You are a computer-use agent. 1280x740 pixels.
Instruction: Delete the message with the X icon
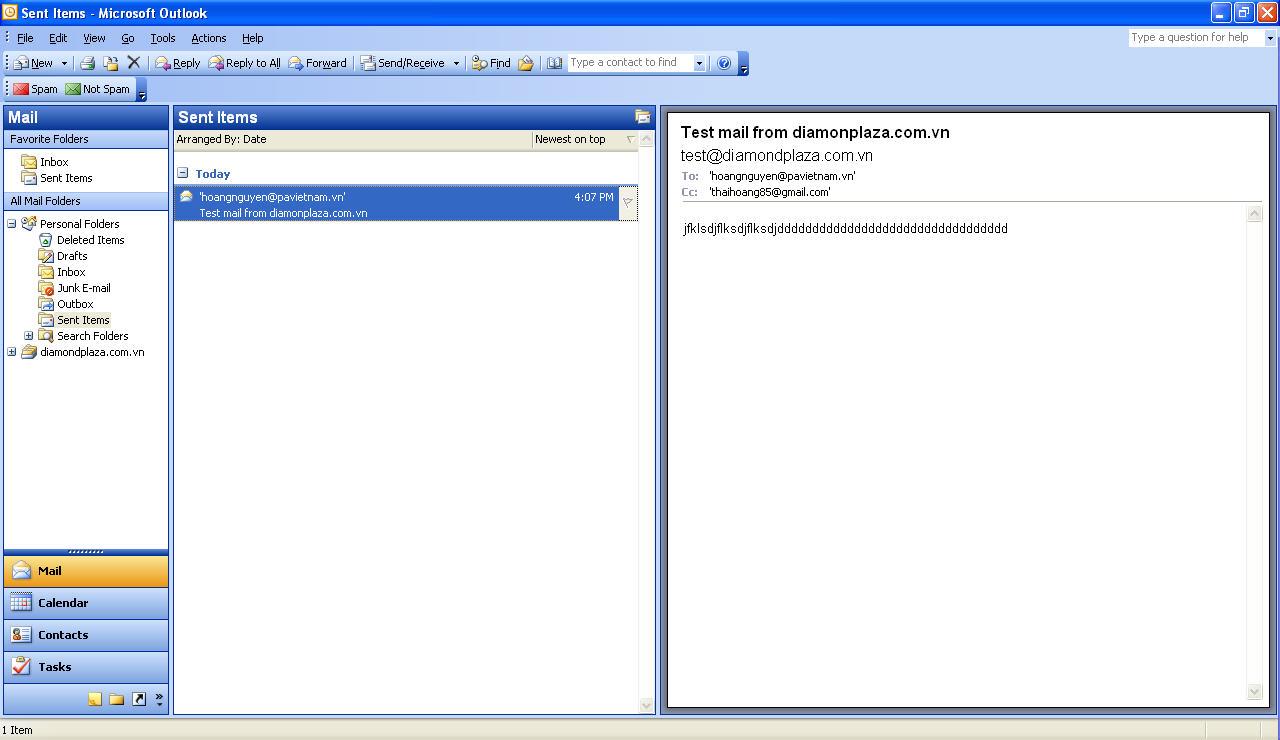tap(134, 63)
